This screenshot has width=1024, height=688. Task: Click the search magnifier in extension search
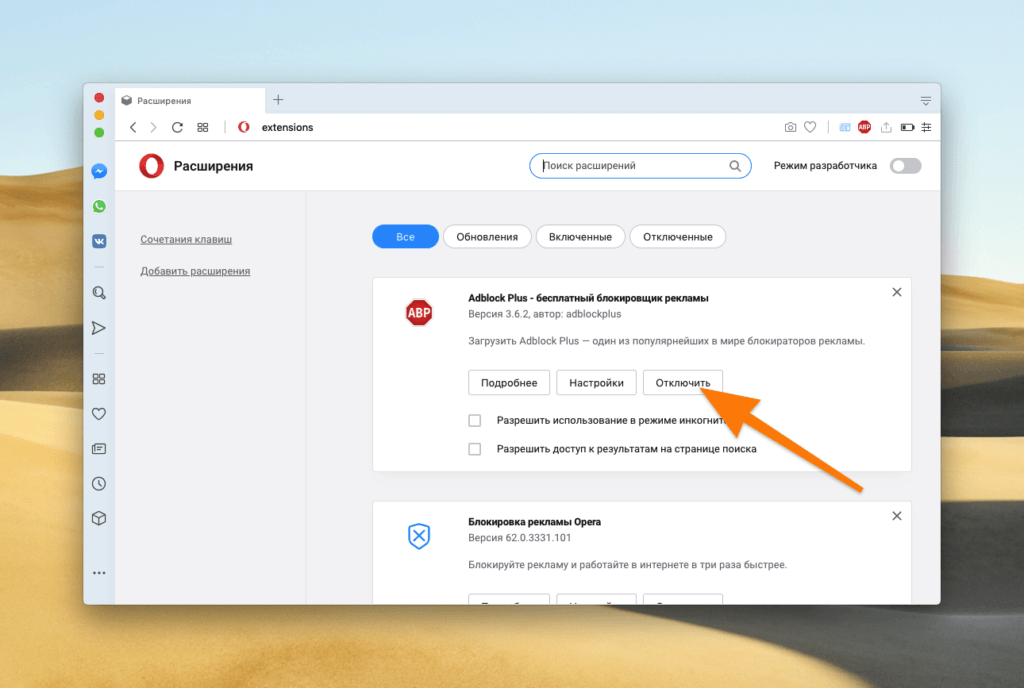click(x=735, y=166)
